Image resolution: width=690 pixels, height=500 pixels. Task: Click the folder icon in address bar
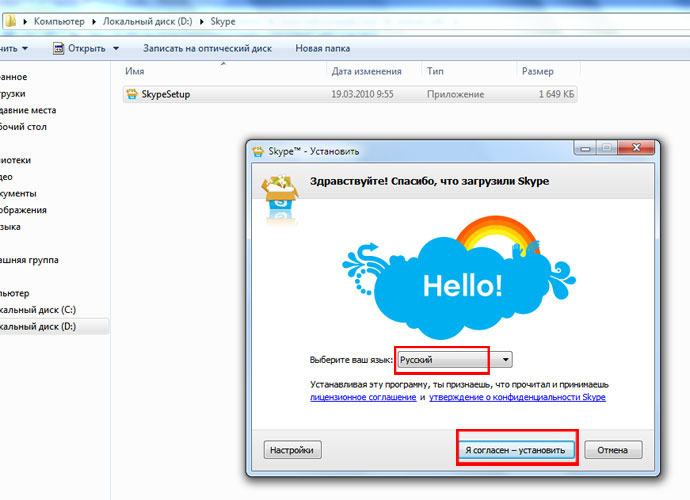10,21
